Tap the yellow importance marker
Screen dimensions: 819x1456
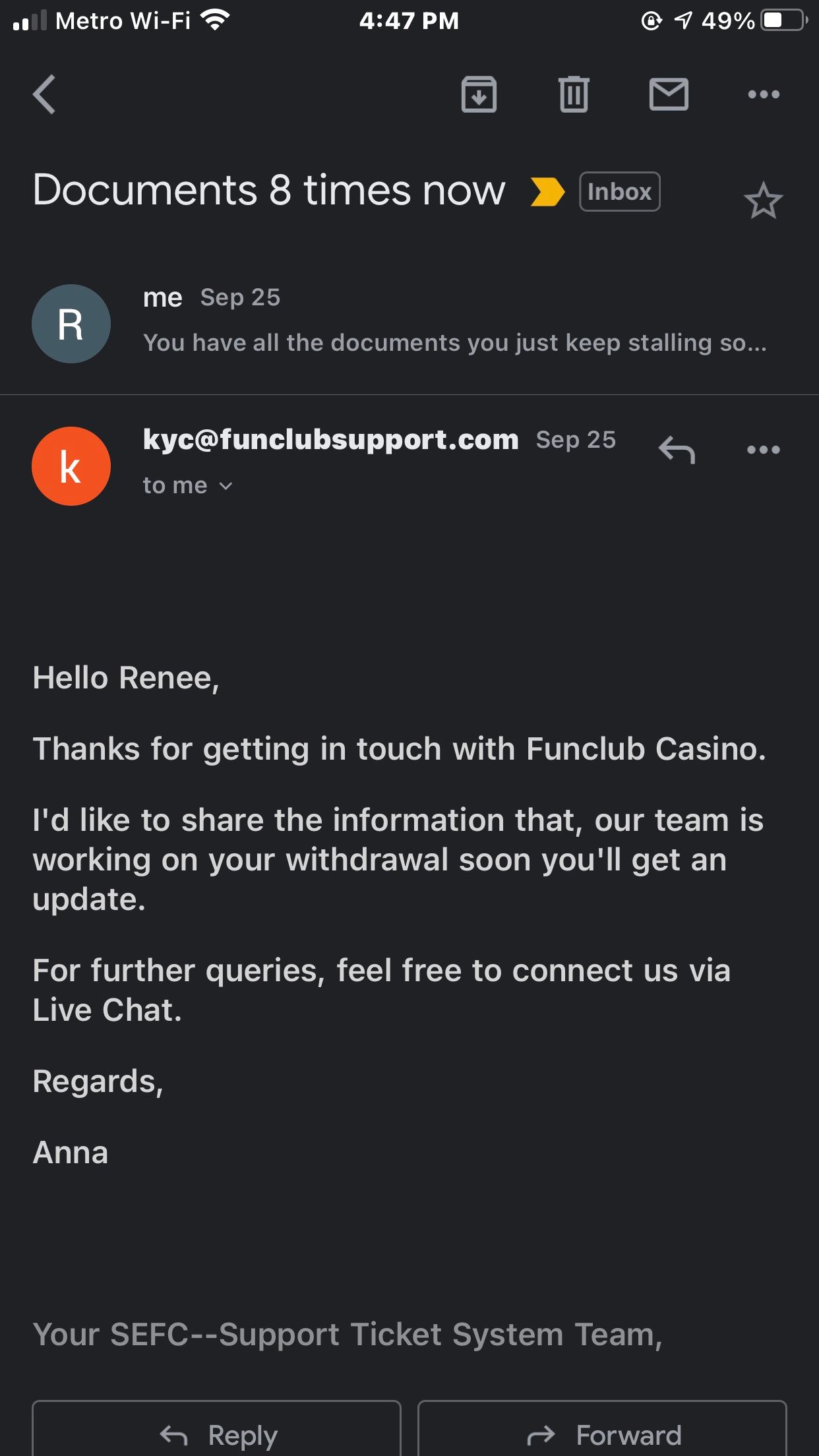547,192
